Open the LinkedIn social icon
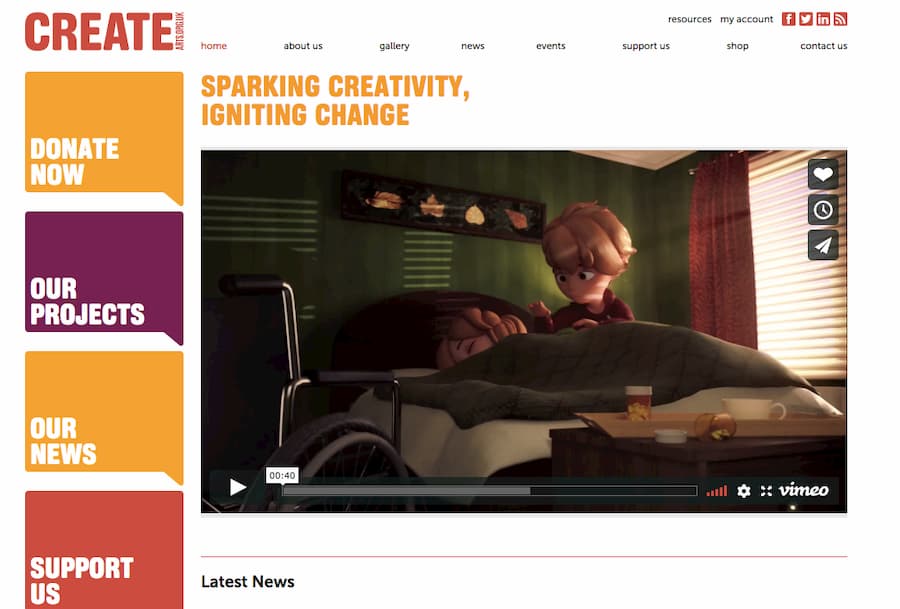The width and height of the screenshot is (900, 609). pyautogui.click(x=823, y=19)
